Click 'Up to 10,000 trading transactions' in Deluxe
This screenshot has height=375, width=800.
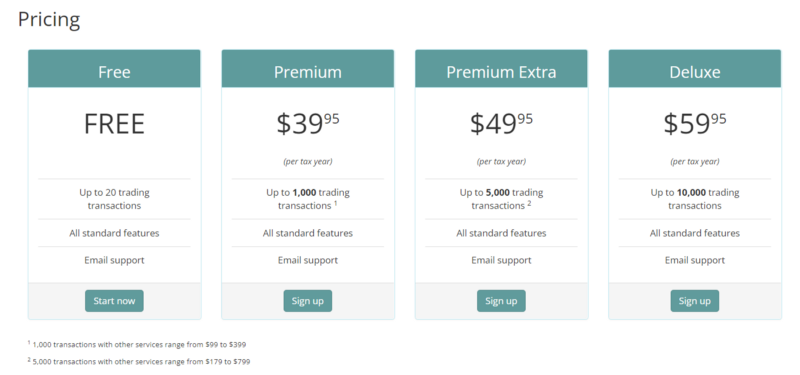point(694,199)
